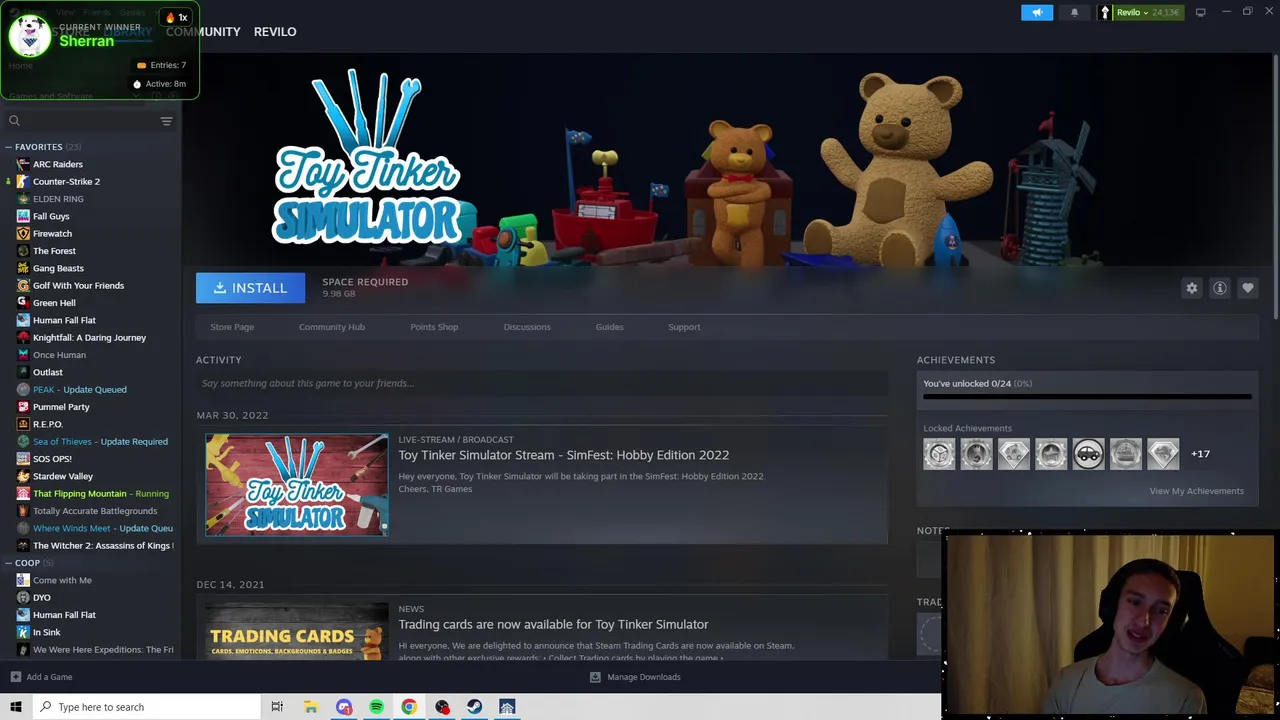Open the Store Page tab
This screenshot has height=720, width=1280.
[232, 327]
